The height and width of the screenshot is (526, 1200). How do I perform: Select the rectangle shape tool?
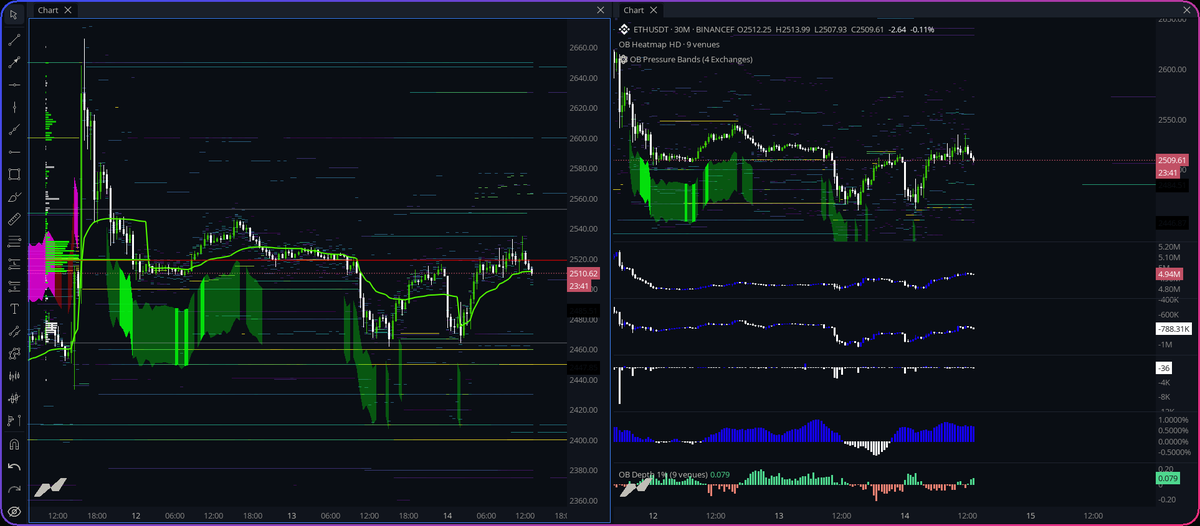[x=14, y=174]
